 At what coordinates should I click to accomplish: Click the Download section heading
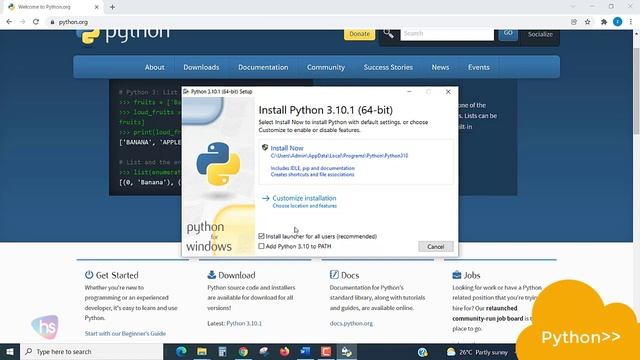coord(236,275)
